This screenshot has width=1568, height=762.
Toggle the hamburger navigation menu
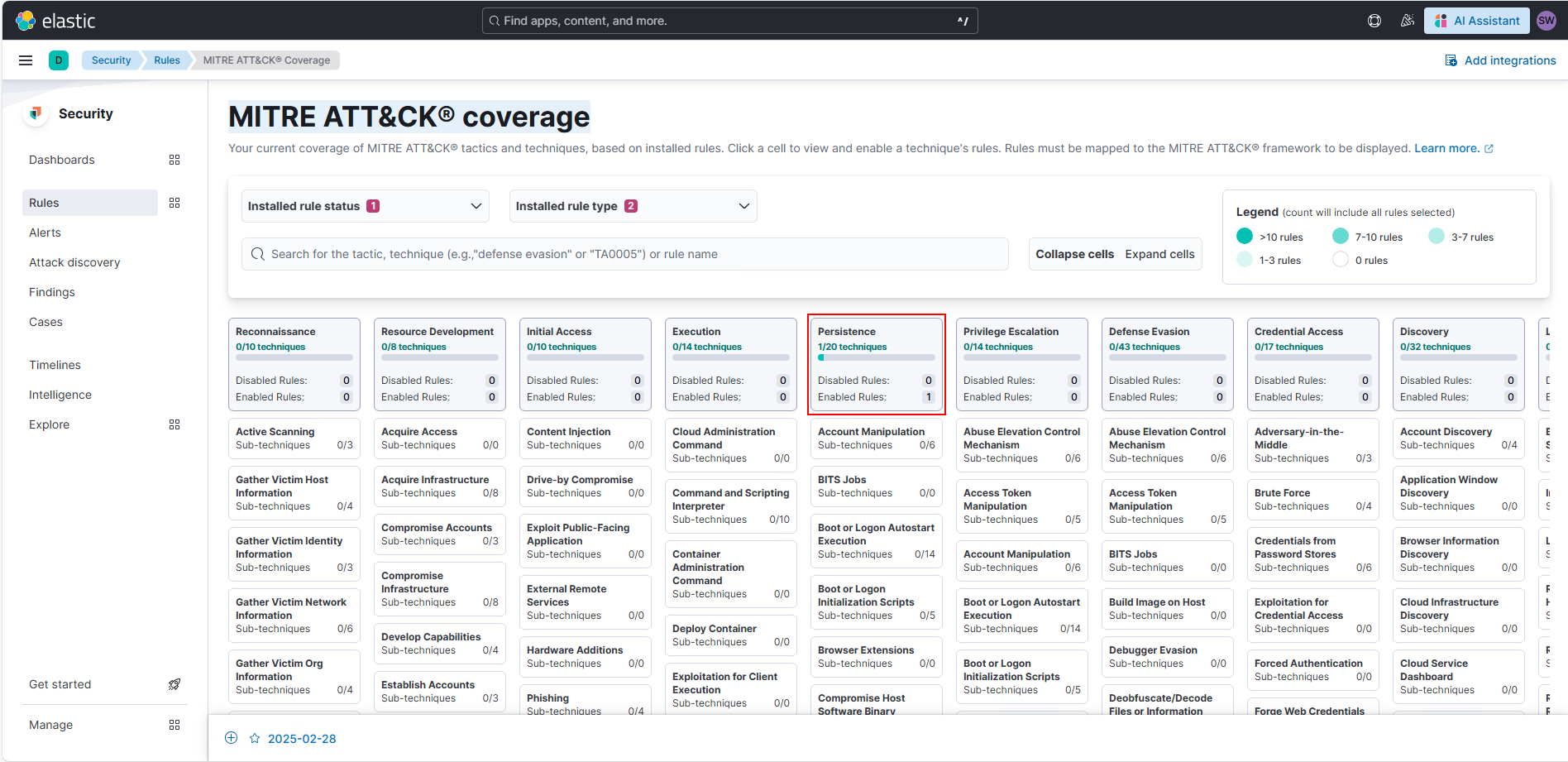pos(26,60)
